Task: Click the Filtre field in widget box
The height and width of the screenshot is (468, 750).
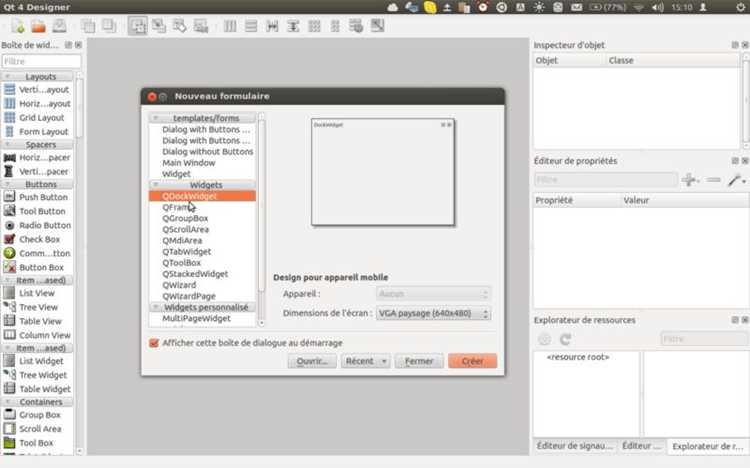Action: coord(42,61)
